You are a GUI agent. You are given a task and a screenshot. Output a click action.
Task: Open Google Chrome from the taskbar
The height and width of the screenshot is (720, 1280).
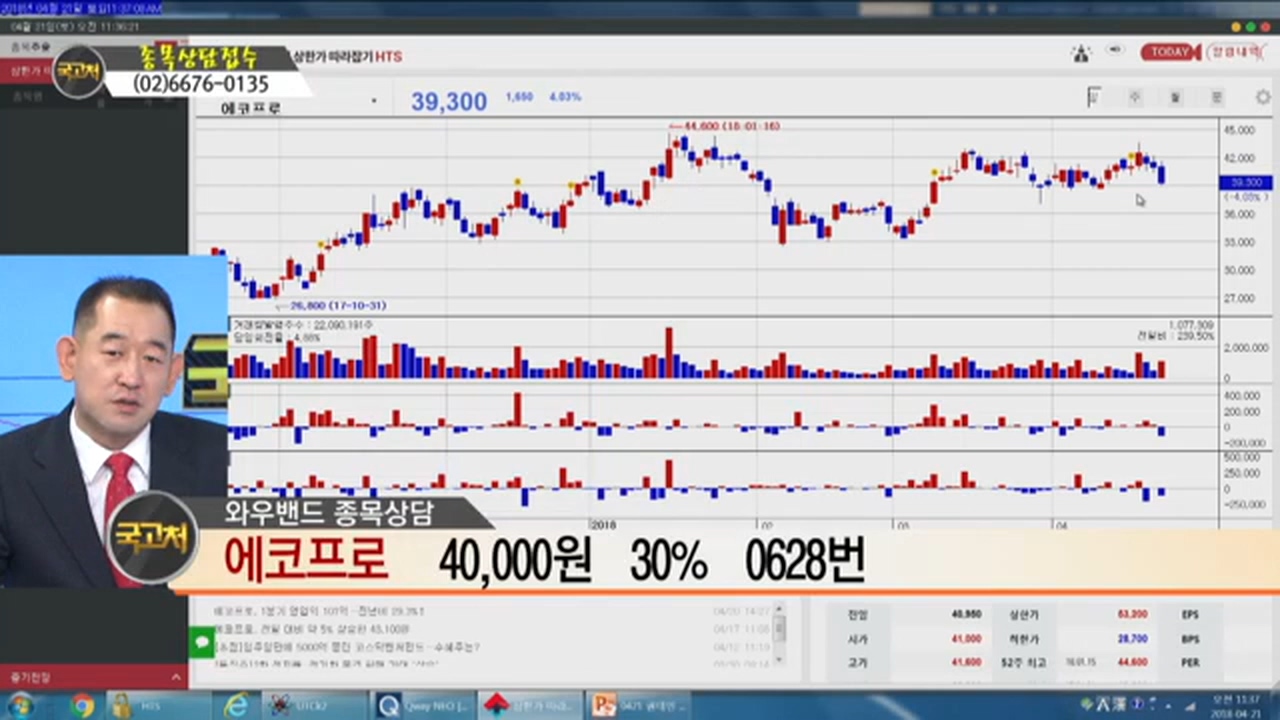point(82,705)
